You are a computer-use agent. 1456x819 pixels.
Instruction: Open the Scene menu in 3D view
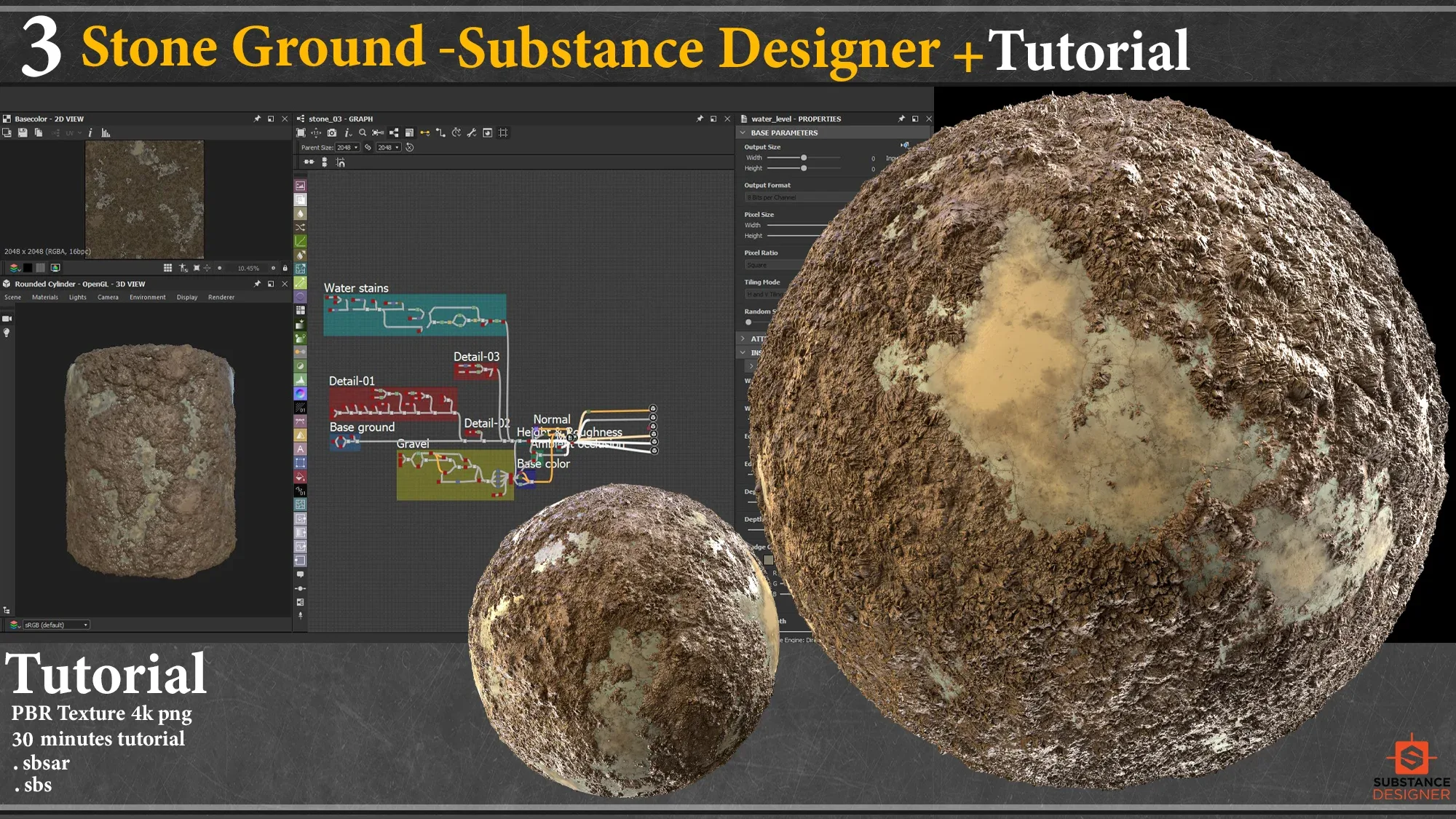tap(12, 297)
